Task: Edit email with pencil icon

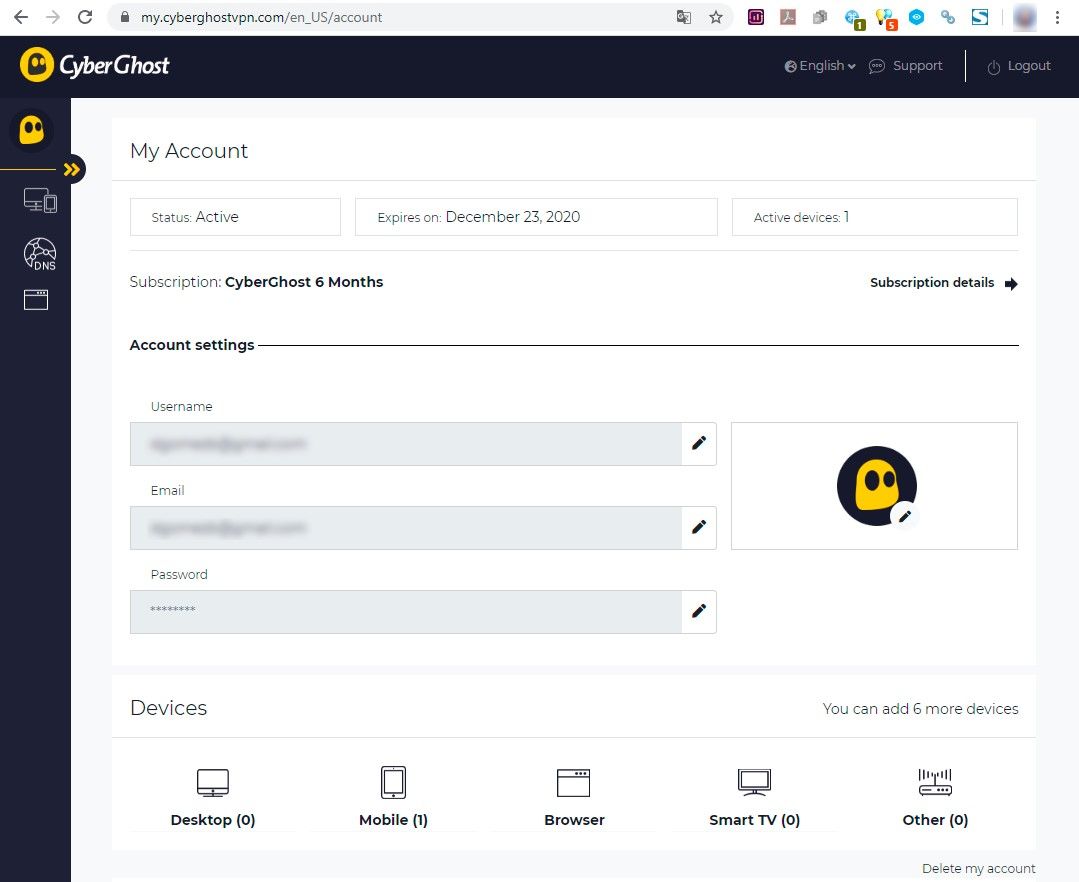Action: click(x=698, y=527)
